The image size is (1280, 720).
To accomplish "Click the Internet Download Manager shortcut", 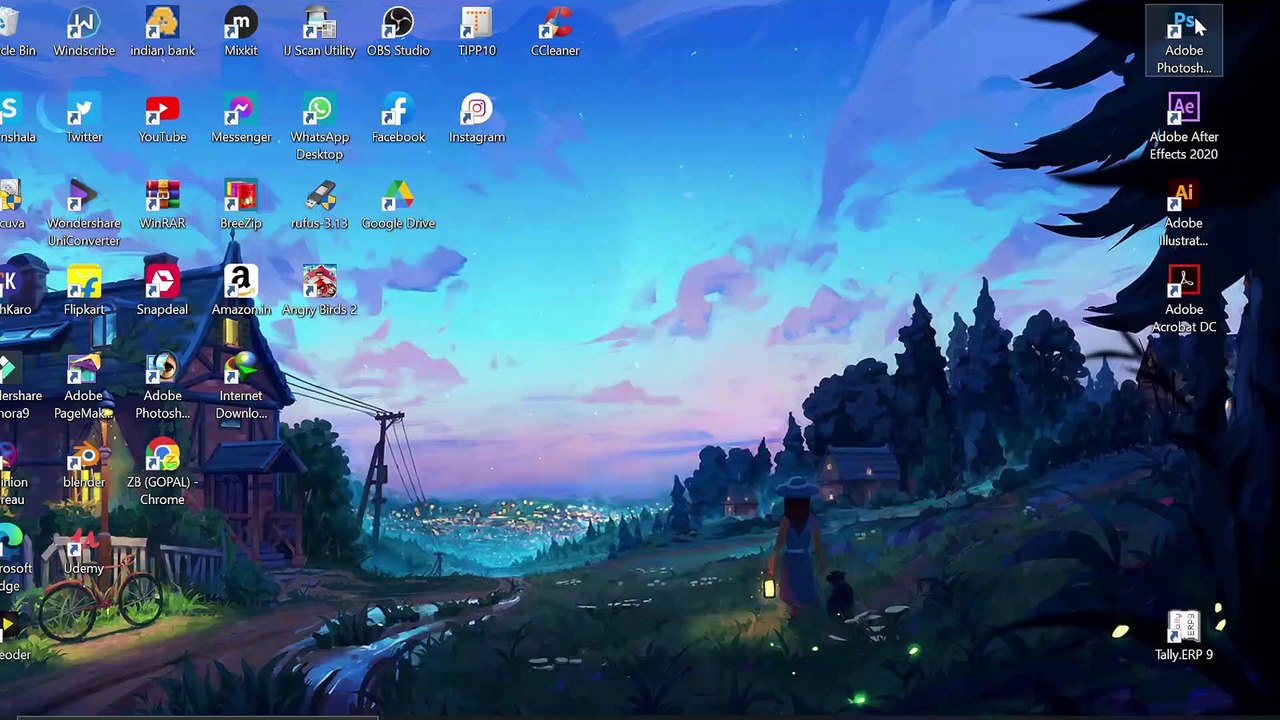I will [241, 386].
